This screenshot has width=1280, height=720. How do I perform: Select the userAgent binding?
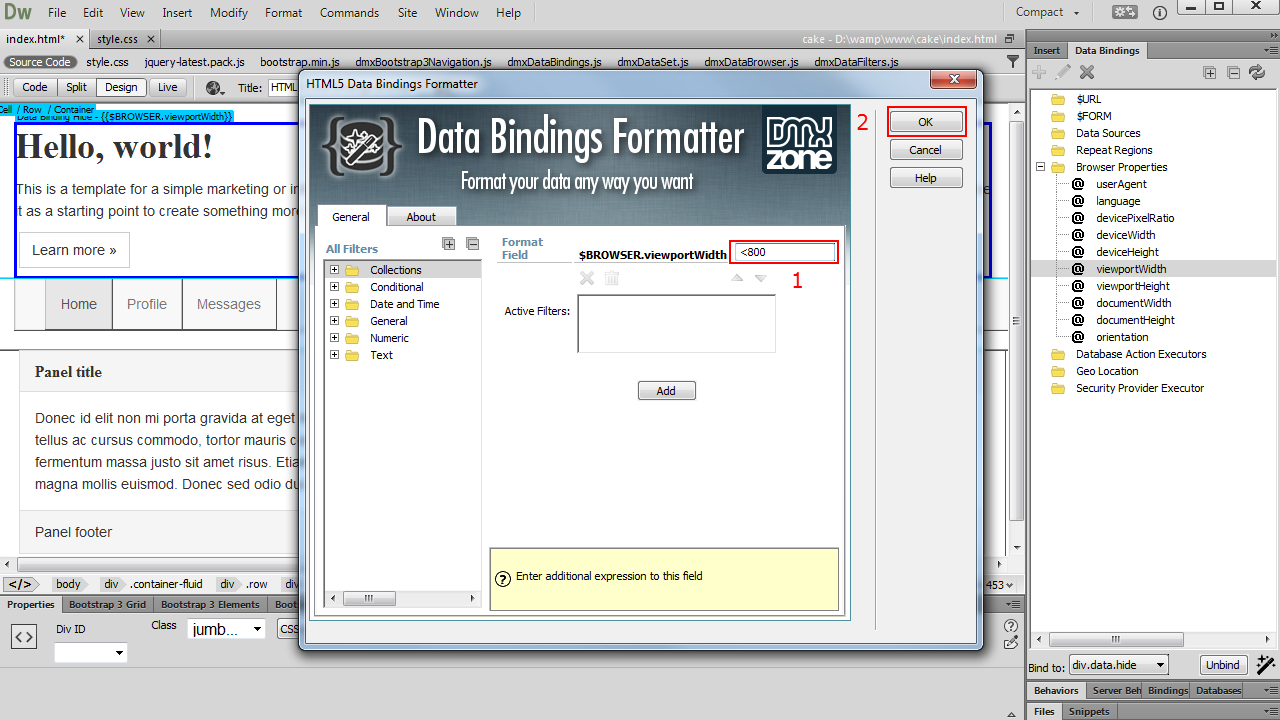[x=1121, y=184]
